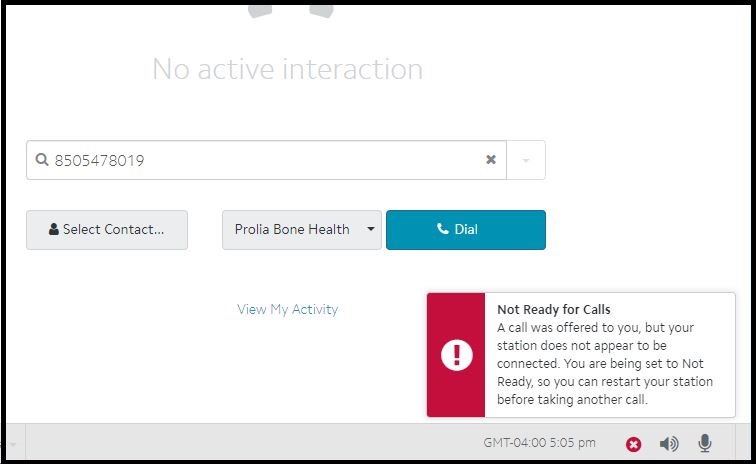This screenshot has width=756, height=464.
Task: Open the dropdown arrow beside the search field
Action: pyautogui.click(x=526, y=160)
